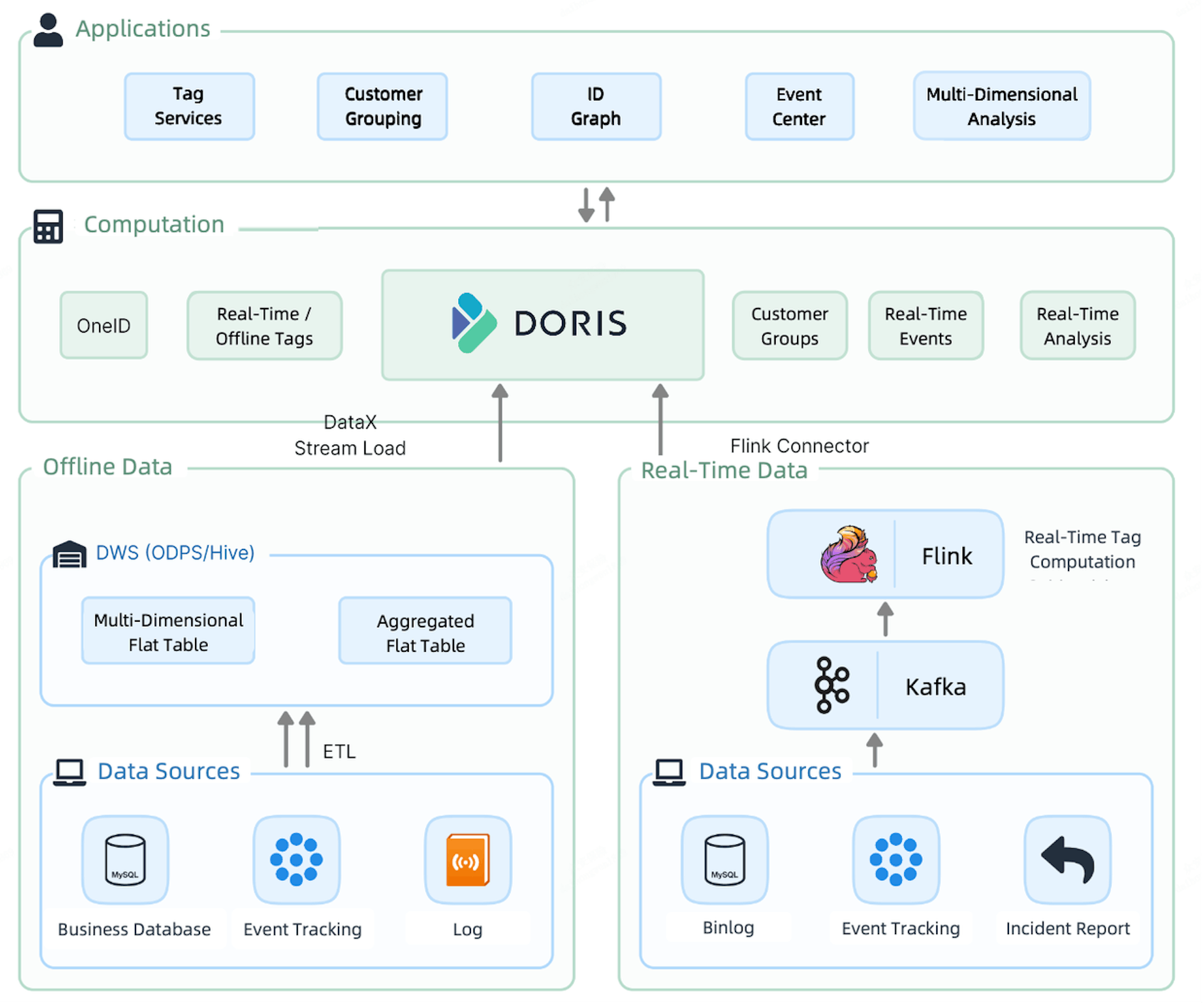Select the OneID component
This screenshot has width=1204, height=1005.
103,325
